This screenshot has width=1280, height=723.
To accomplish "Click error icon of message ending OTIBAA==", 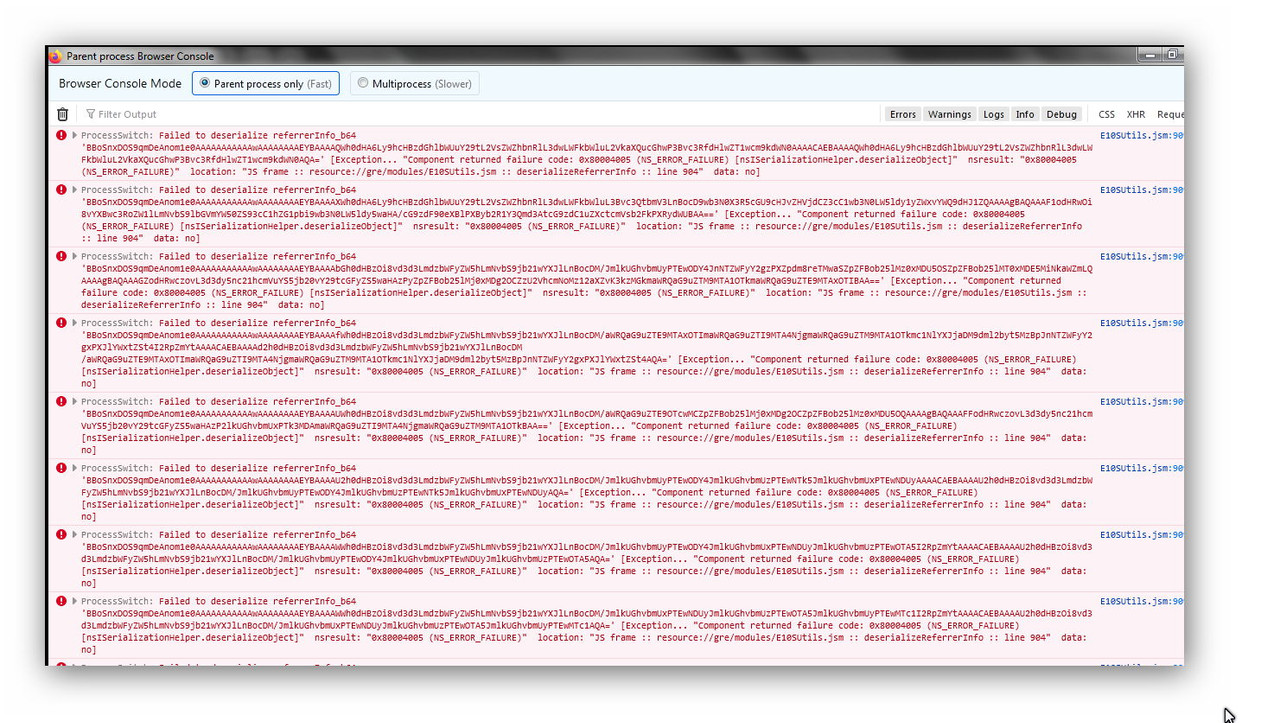I will tap(62, 257).
